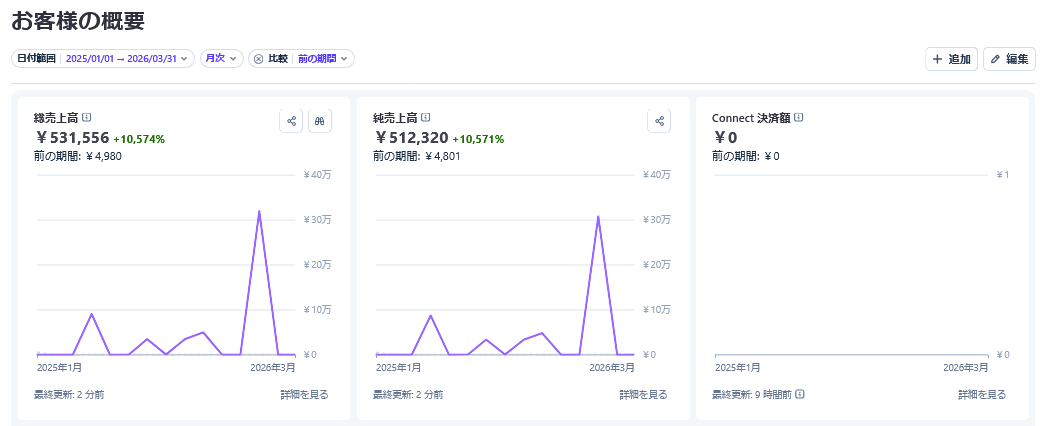Click info icon beside 最終更新: 9 時間前

tap(799, 395)
